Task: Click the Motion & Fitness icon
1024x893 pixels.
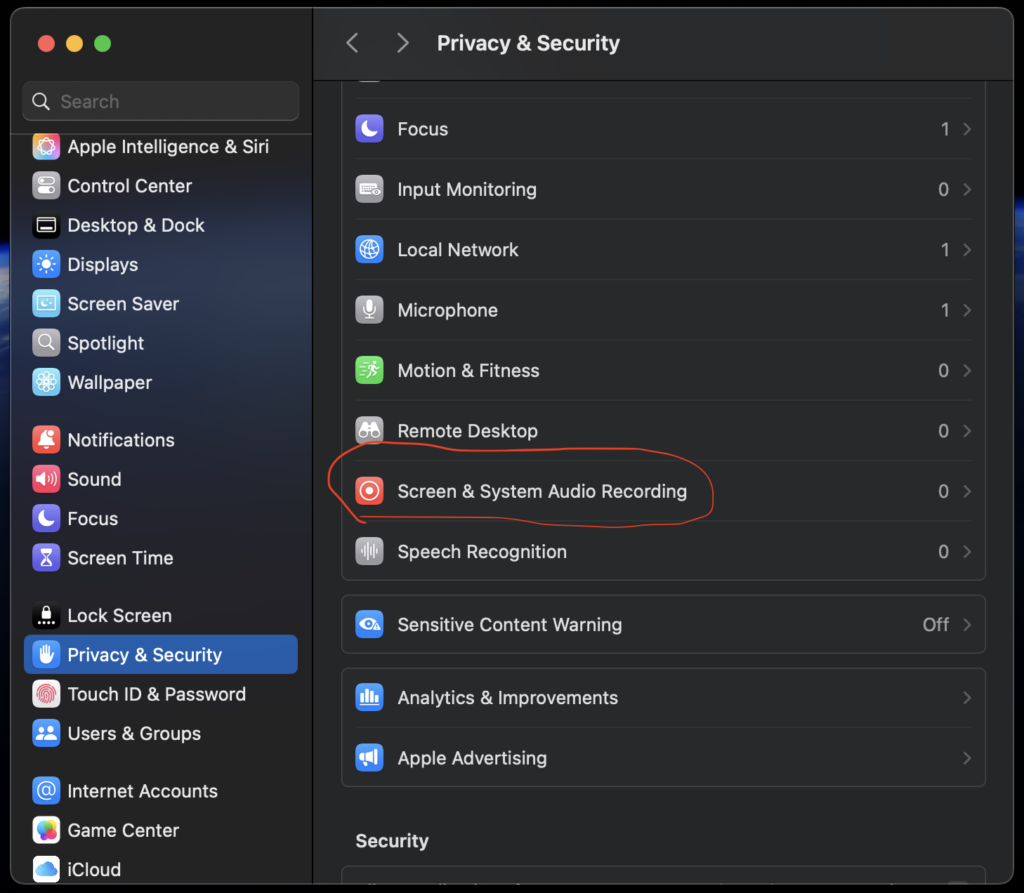Action: 369,370
